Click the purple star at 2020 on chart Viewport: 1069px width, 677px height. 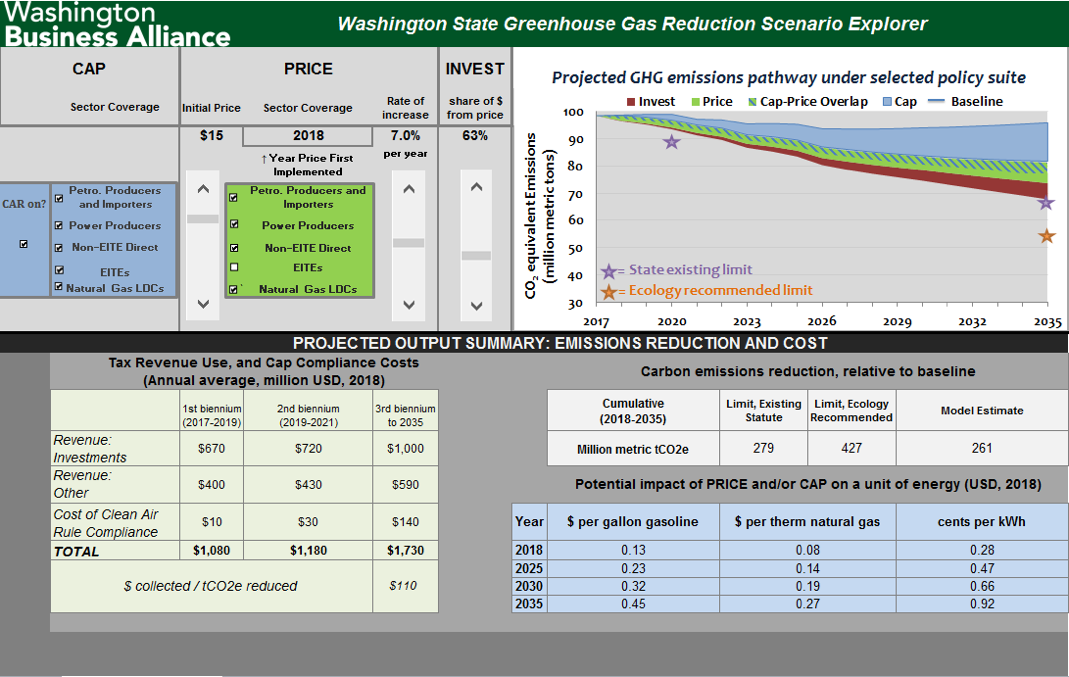coord(671,142)
